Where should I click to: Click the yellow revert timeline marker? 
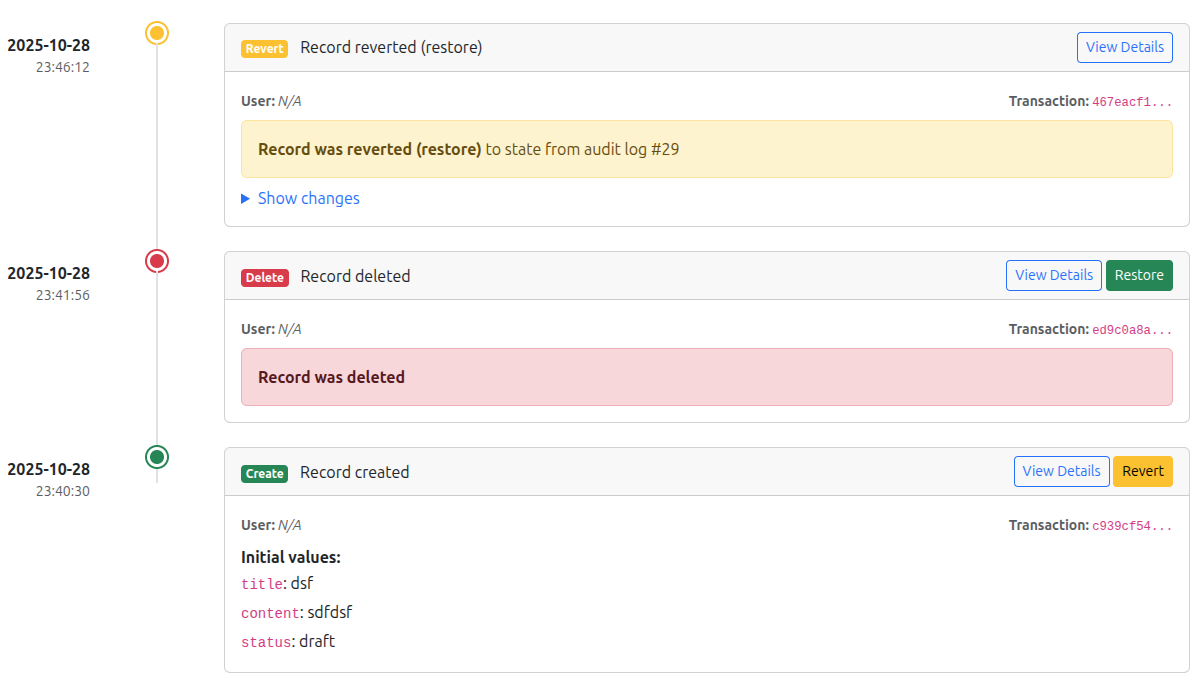click(157, 33)
